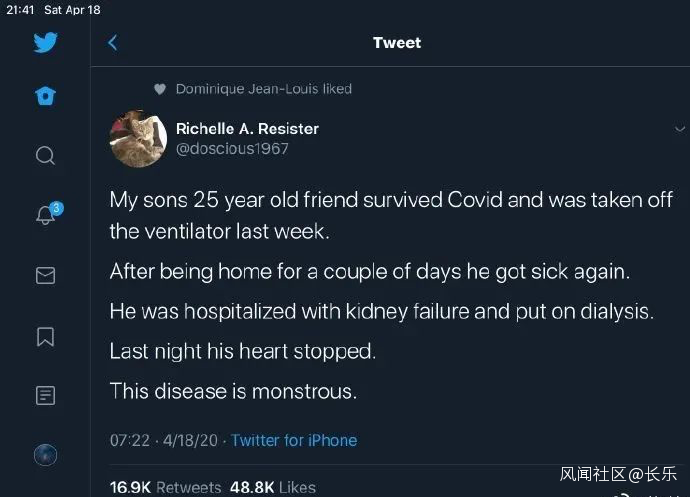Open the Search explore page
The height and width of the screenshot is (497, 690).
click(x=45, y=155)
